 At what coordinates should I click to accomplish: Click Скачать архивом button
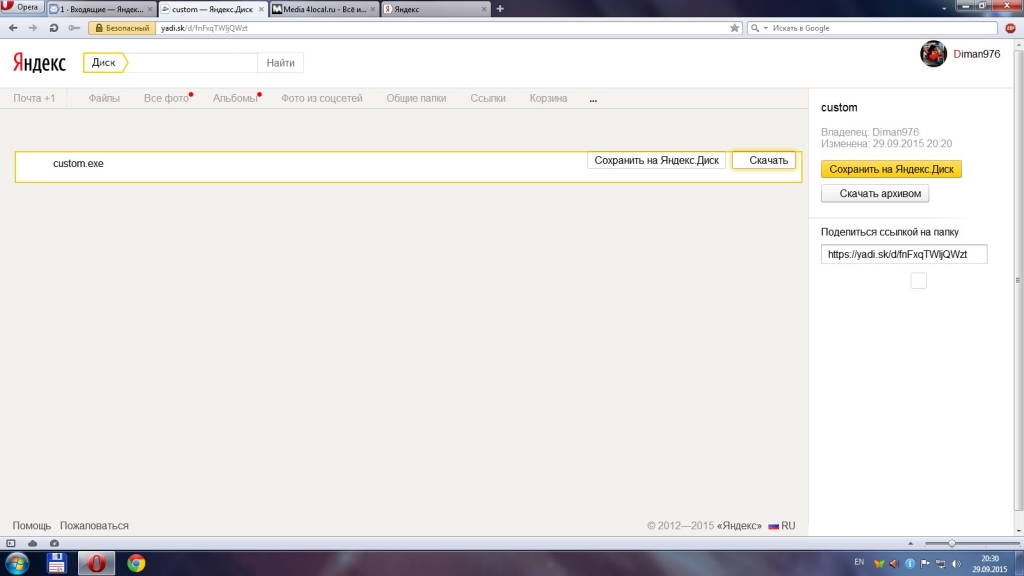(x=875, y=193)
